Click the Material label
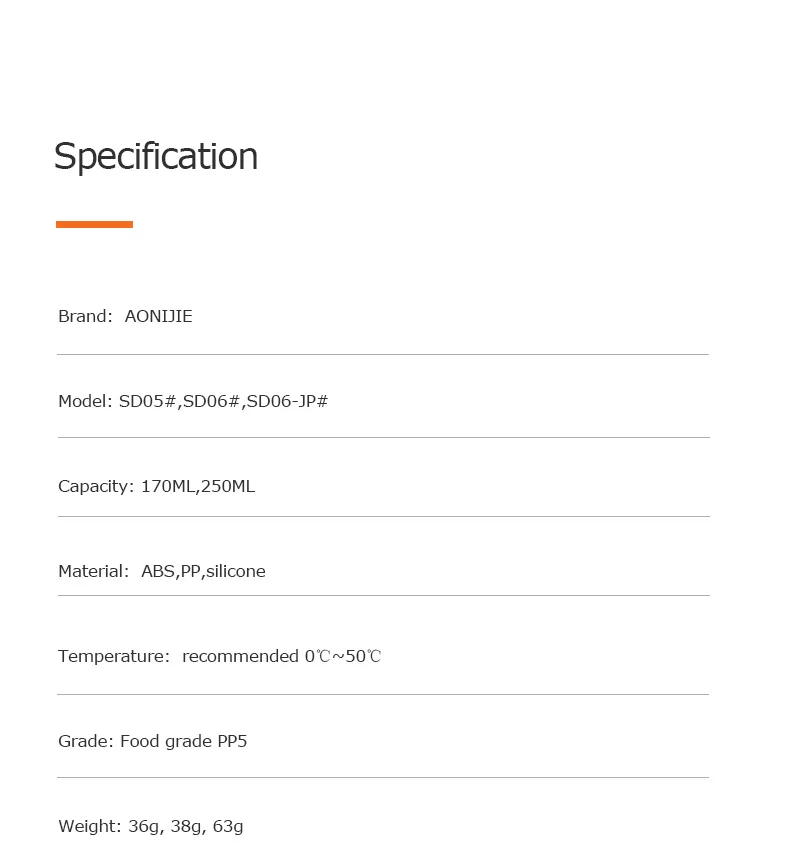Screen dimensions: 790x857 pyautogui.click(x=93, y=571)
